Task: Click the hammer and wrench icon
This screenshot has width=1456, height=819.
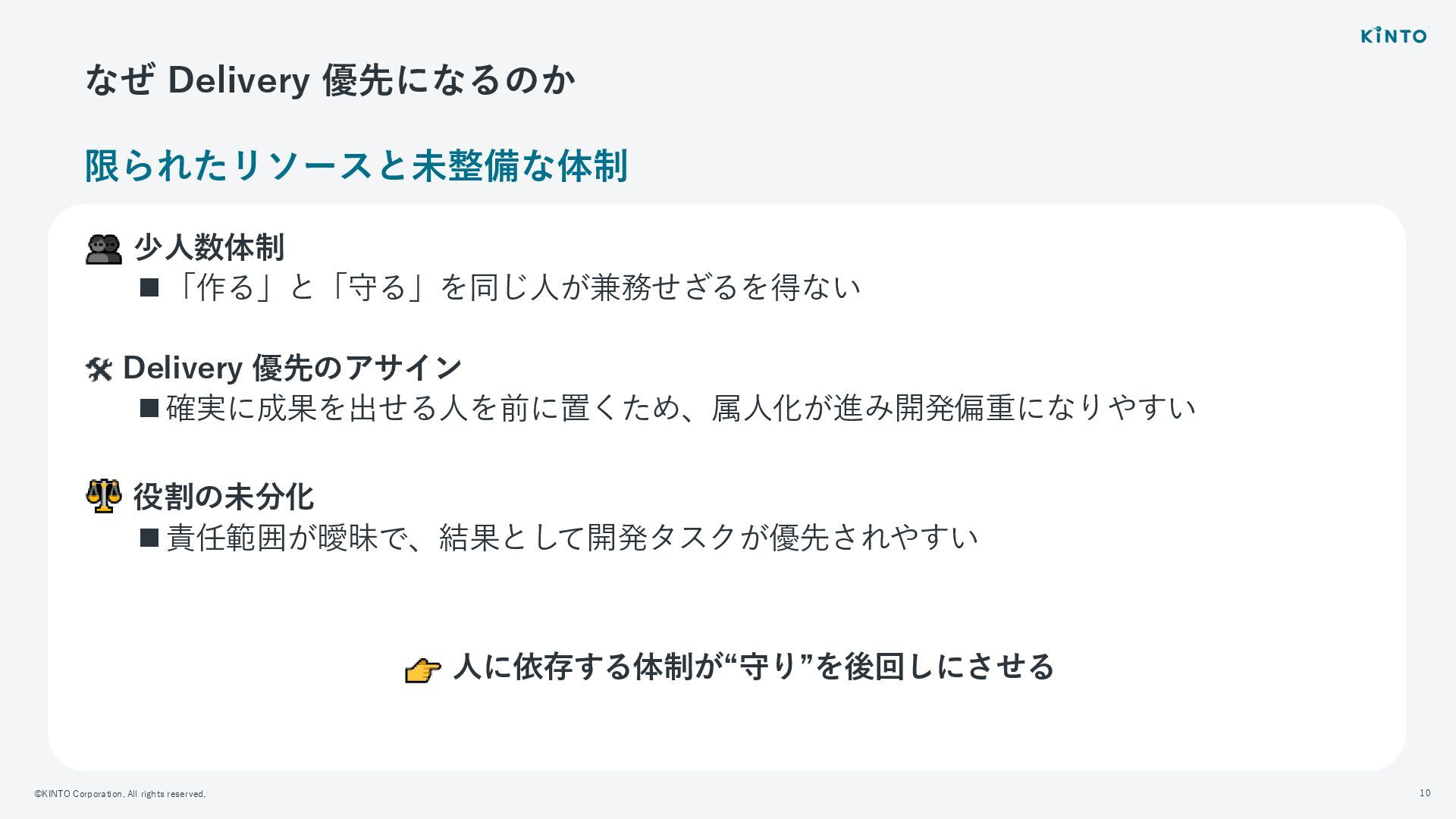Action: 99,369
